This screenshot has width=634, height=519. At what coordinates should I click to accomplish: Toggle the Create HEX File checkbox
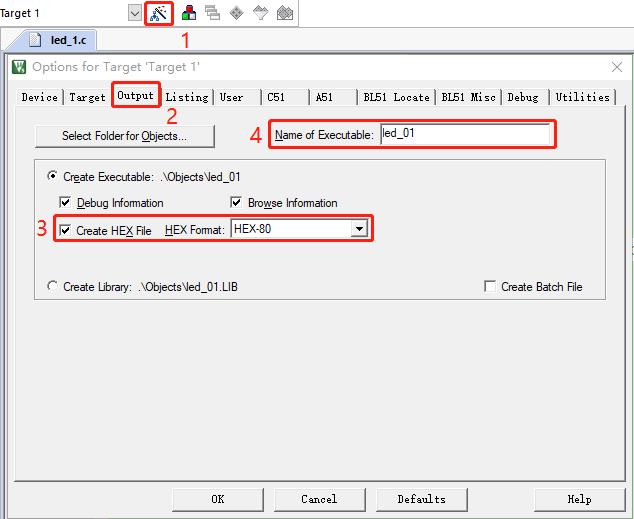(x=65, y=230)
